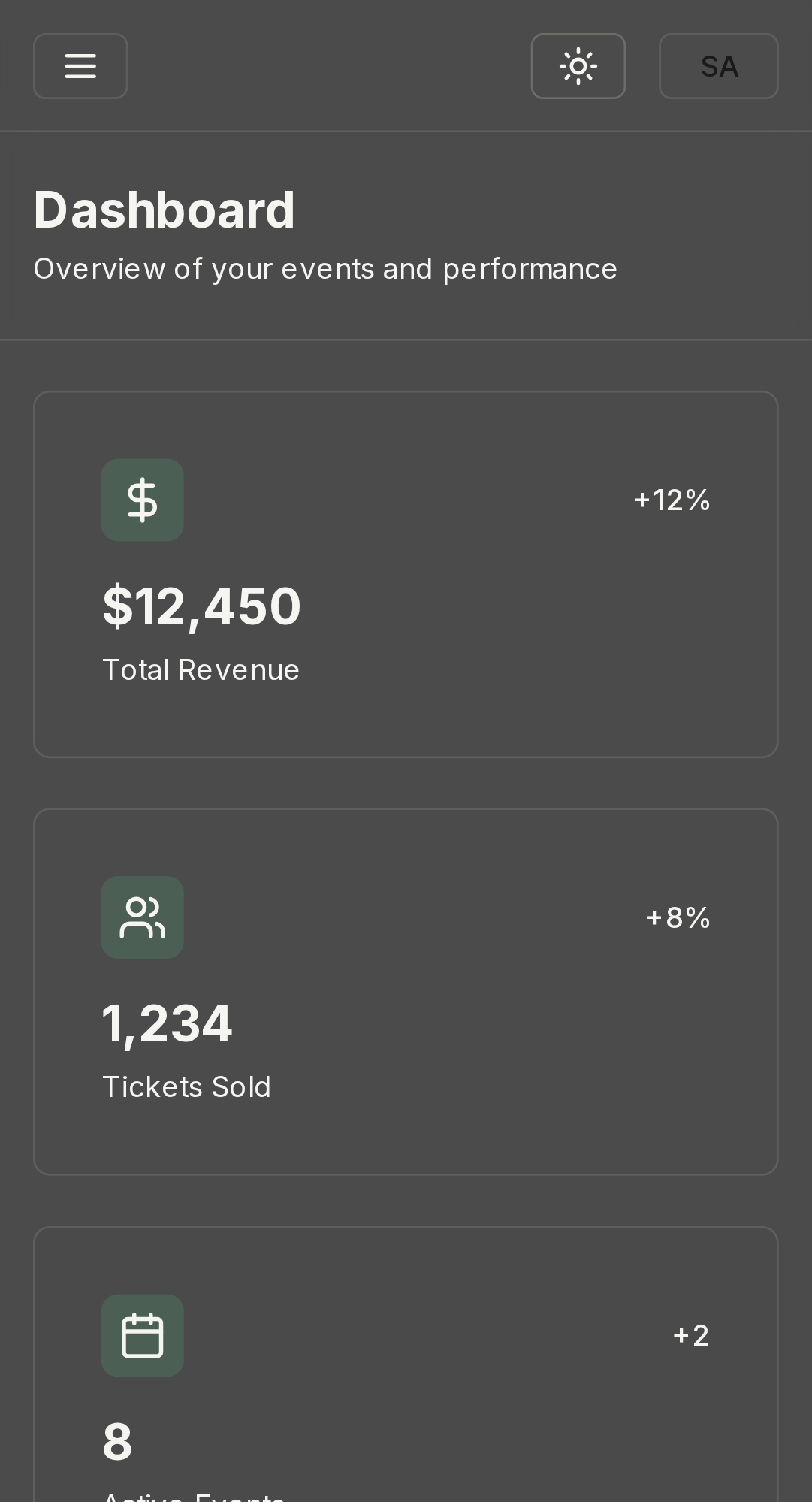The width and height of the screenshot is (812, 1502).
Task: Open the SA user avatar menu
Action: [x=718, y=66]
